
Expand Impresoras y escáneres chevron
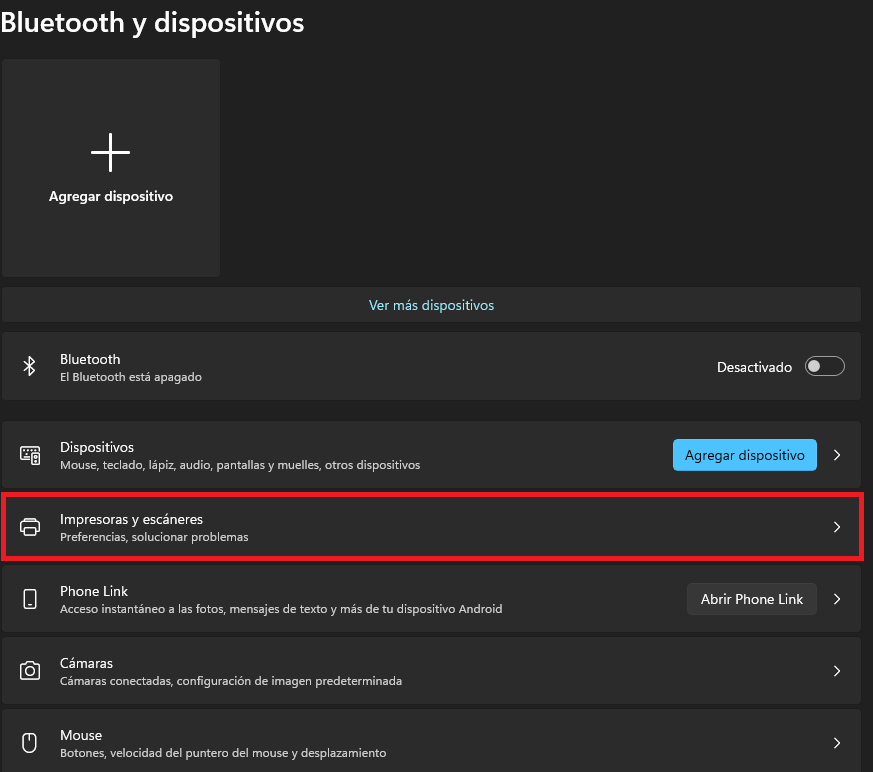pos(837,527)
